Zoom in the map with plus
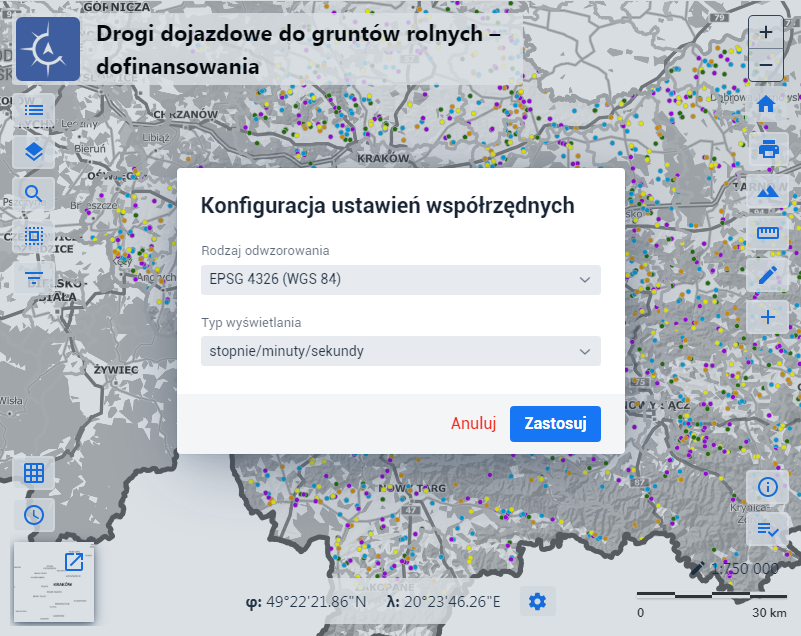 (x=766, y=32)
